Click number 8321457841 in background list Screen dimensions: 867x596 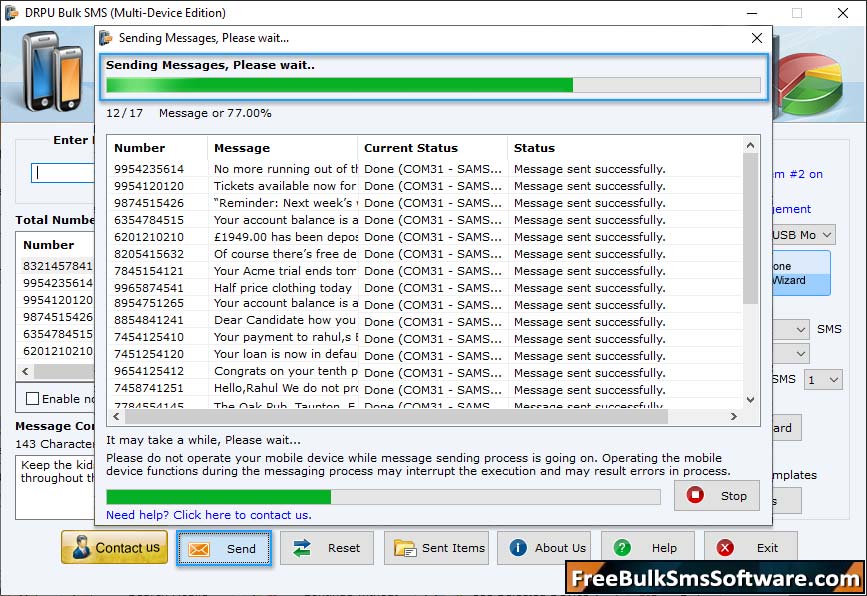pyautogui.click(x=58, y=266)
